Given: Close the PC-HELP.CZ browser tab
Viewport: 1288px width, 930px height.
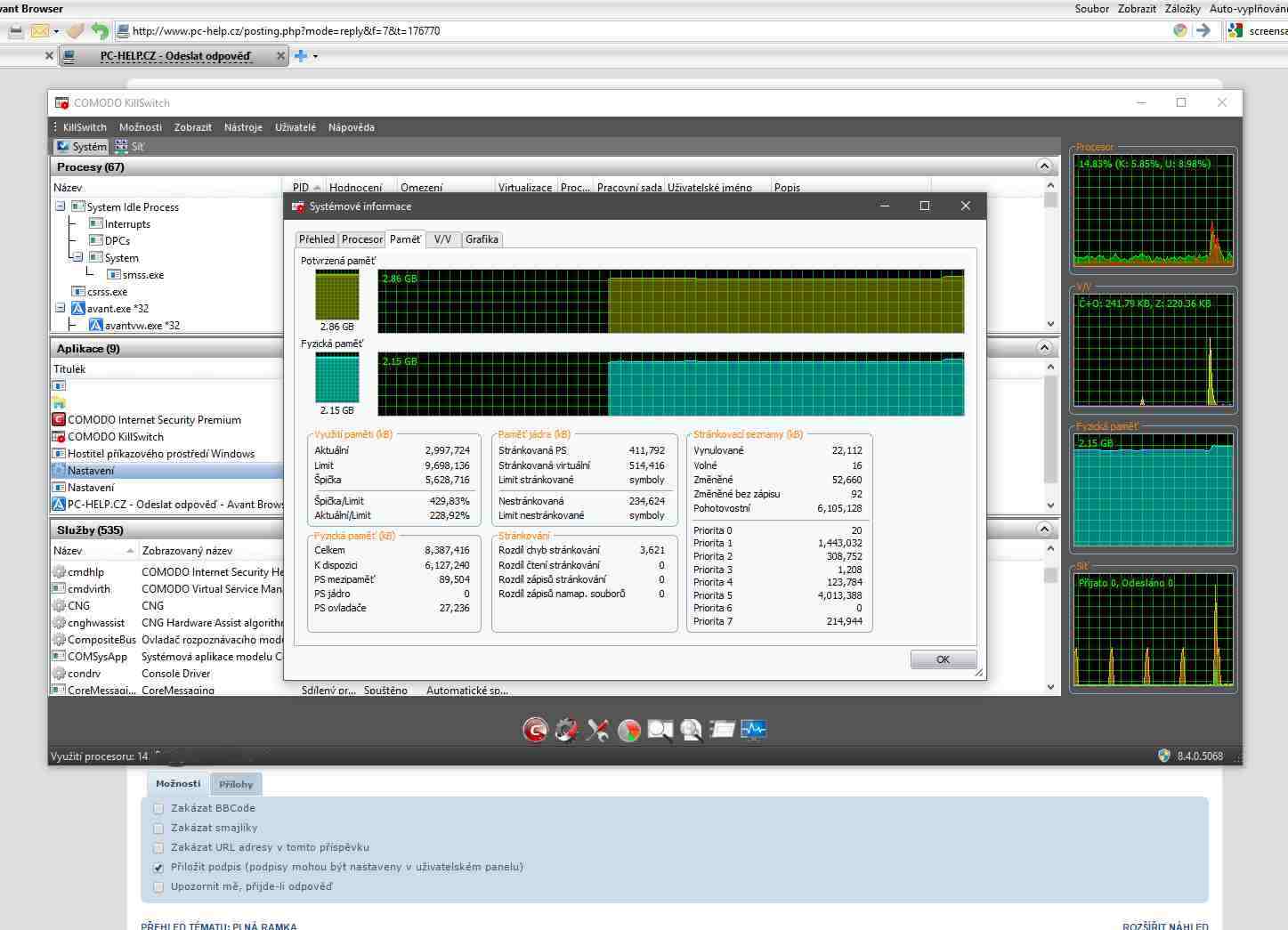Looking at the screenshot, I should [x=280, y=56].
